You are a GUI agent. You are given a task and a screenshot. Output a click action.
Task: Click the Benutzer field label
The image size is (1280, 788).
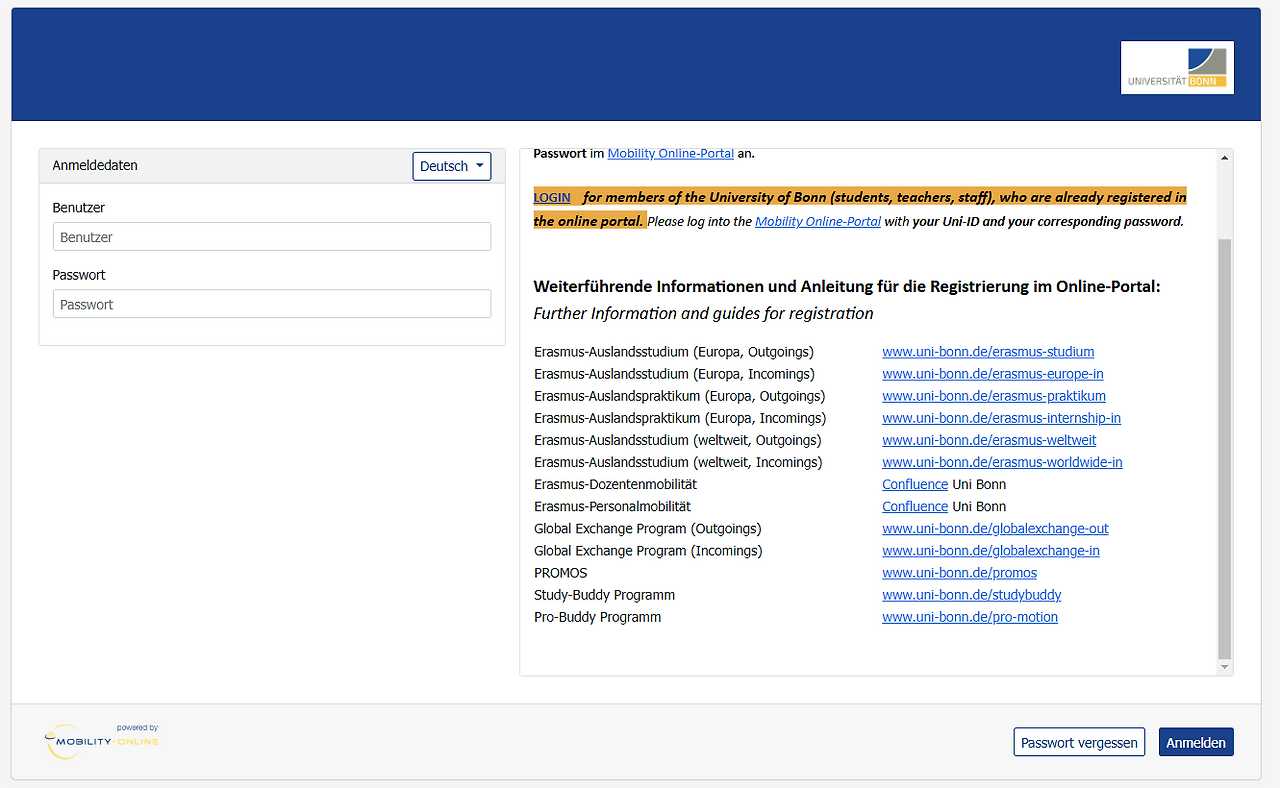tap(79, 208)
